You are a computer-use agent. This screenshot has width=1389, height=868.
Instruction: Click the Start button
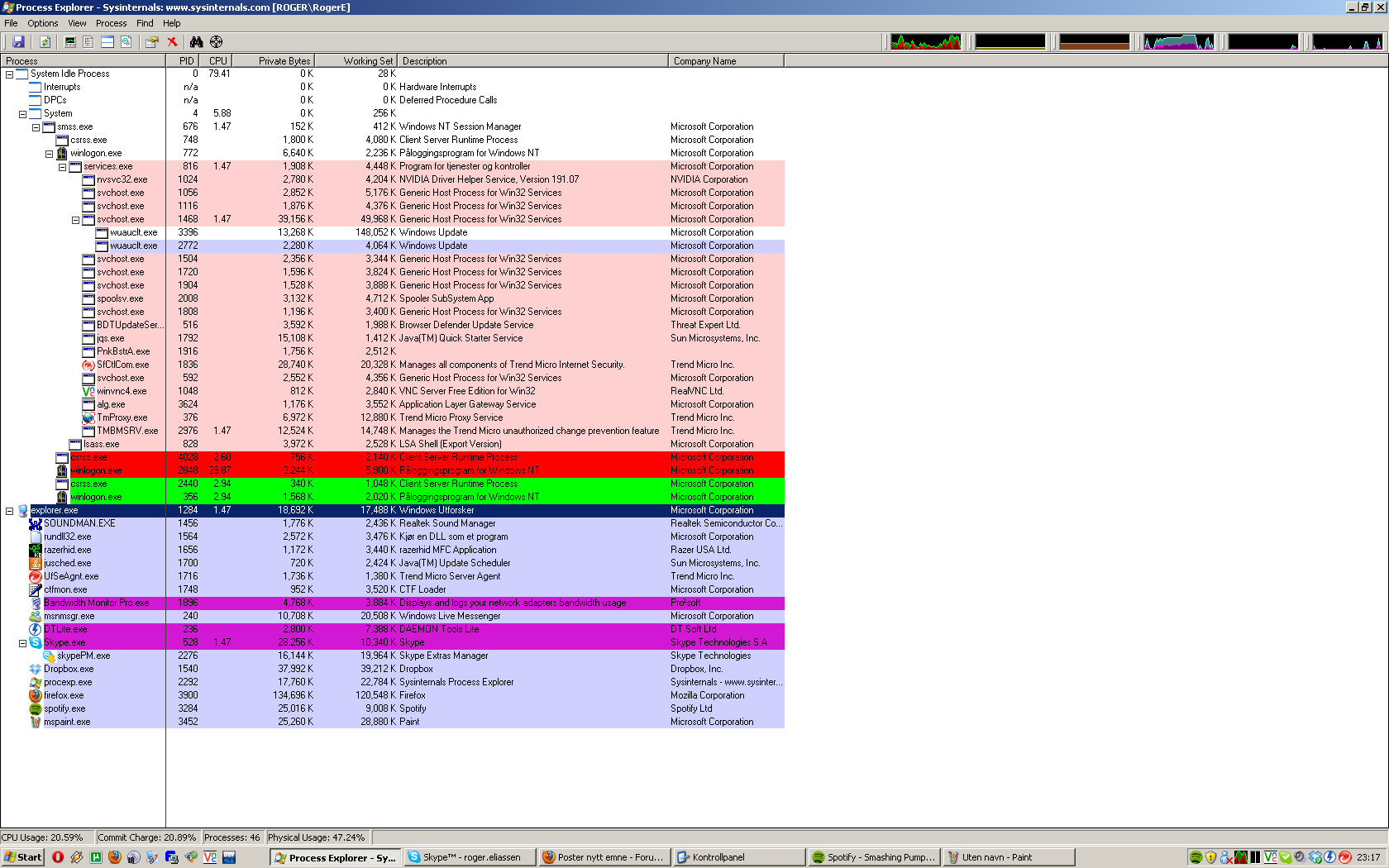click(x=23, y=857)
